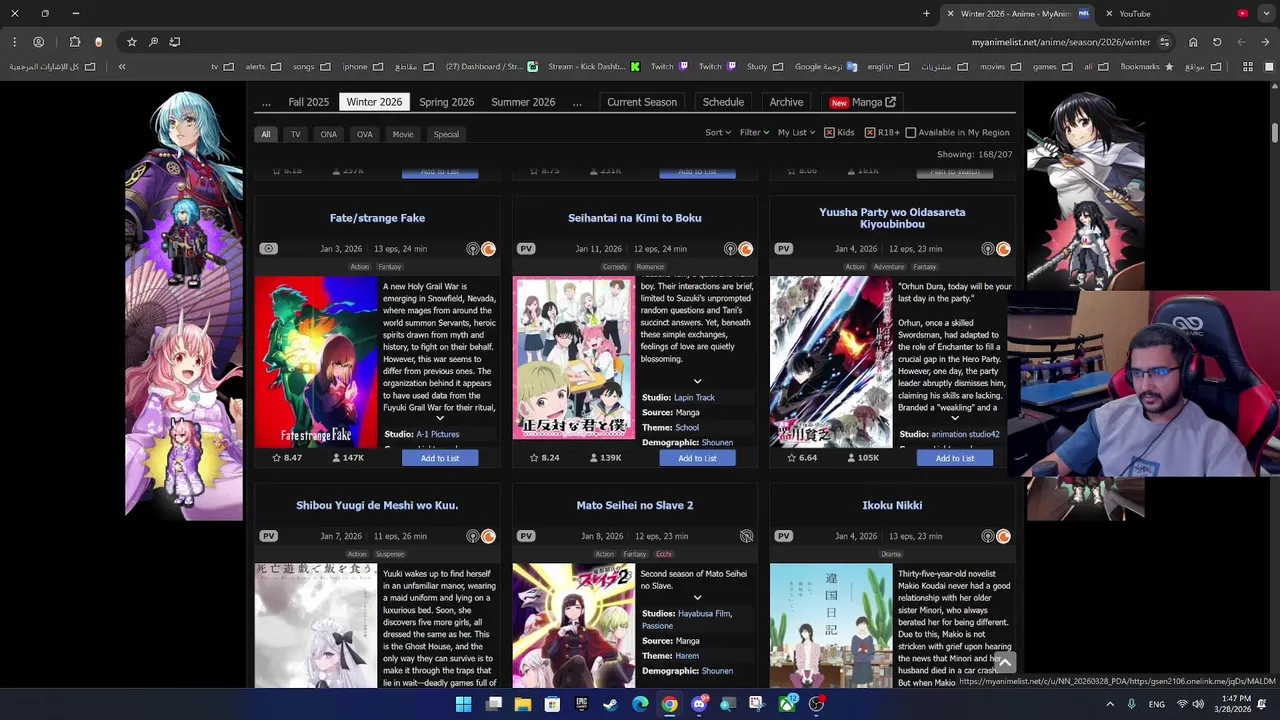The height and width of the screenshot is (720, 1280).
Task: Click Crunchyroll icon on Shibou Yuugi card
Action: [488, 536]
